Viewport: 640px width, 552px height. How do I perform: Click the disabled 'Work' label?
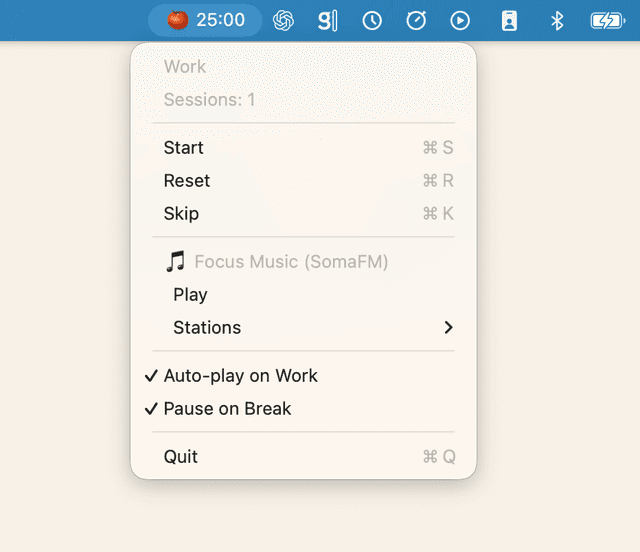(185, 66)
